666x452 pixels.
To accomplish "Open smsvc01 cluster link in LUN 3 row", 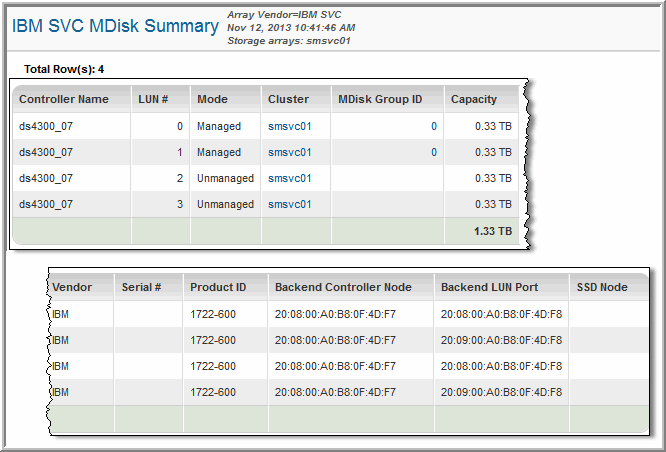I will point(290,205).
